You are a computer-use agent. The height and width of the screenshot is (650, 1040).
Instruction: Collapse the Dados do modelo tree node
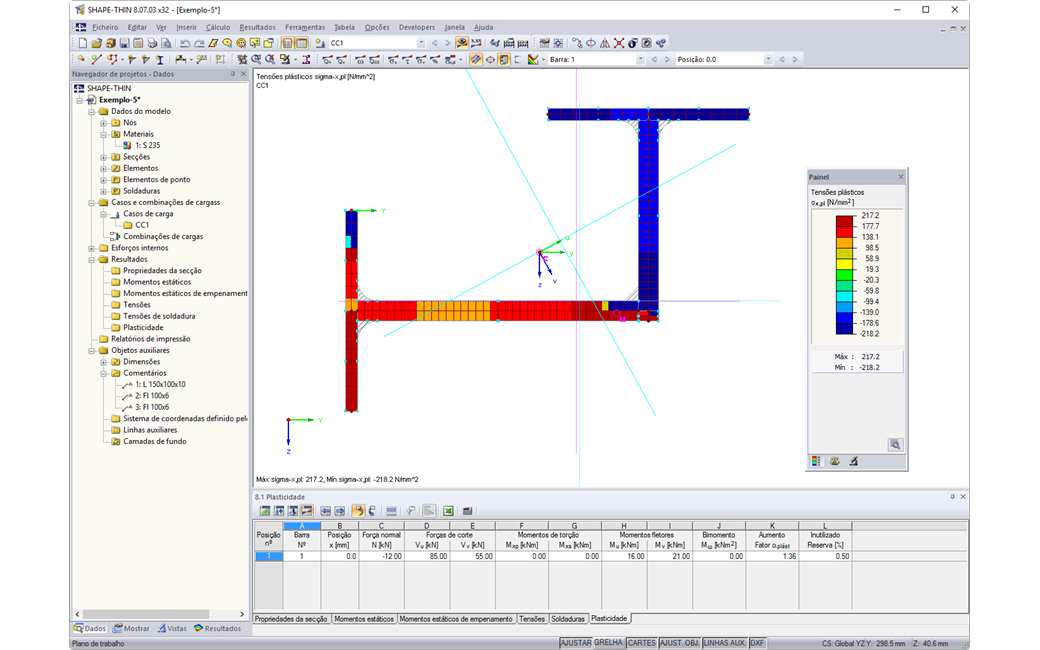[x=92, y=111]
